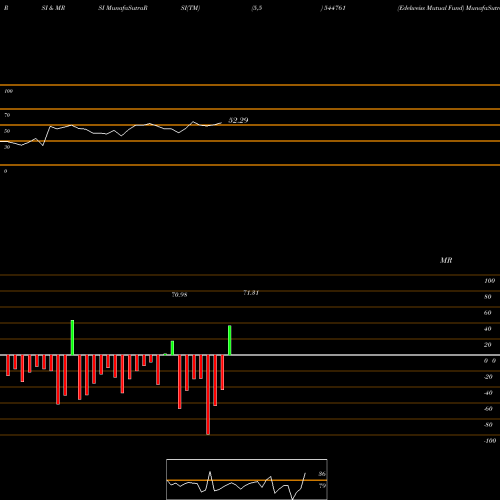Viewport: 500px width, 500px height.
Task: Click the -100 label on MR axis
Action: pyautogui.click(x=490, y=441)
